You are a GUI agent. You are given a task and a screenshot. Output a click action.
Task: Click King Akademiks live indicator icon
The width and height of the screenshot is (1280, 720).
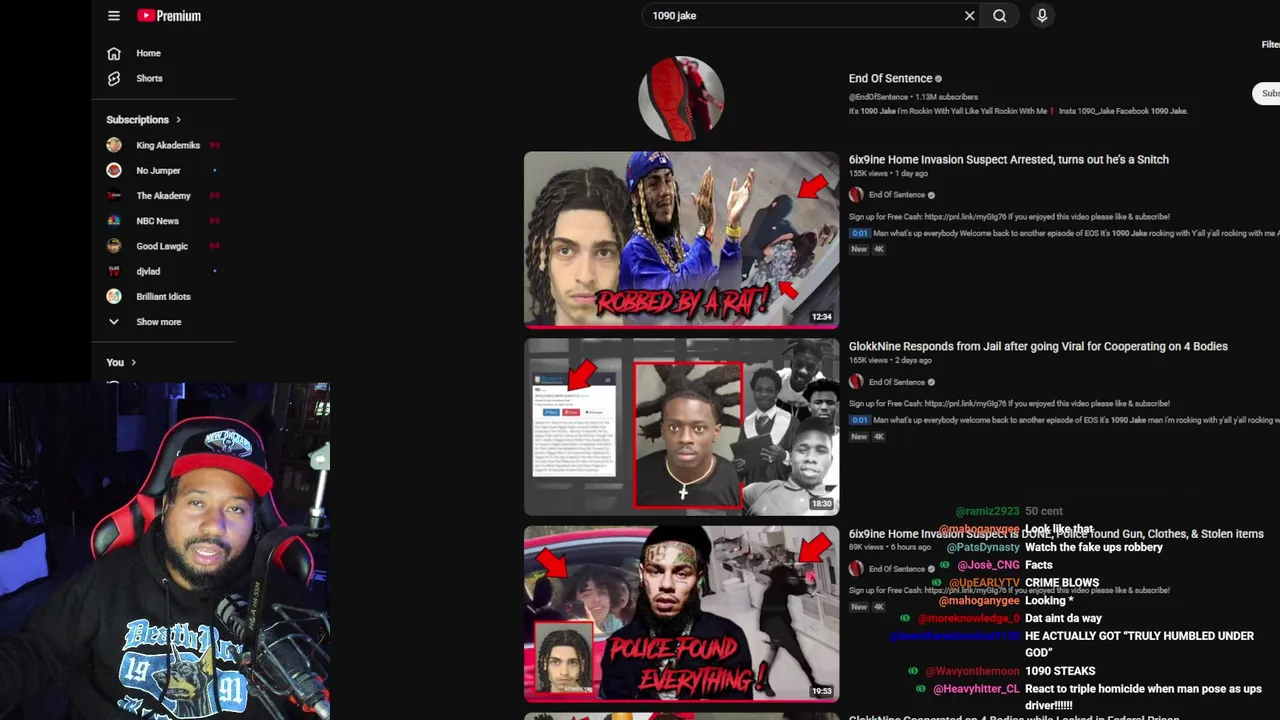coord(214,145)
